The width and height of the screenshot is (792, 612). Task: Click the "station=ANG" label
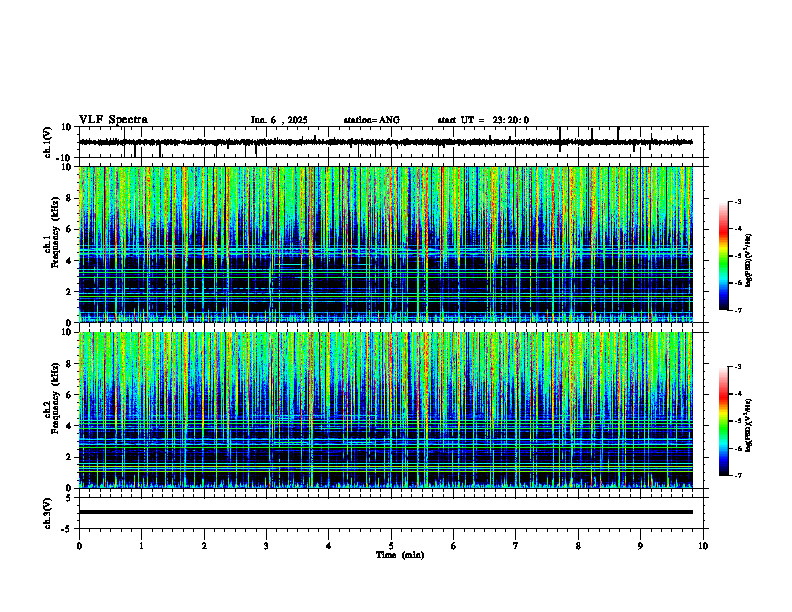click(372, 120)
